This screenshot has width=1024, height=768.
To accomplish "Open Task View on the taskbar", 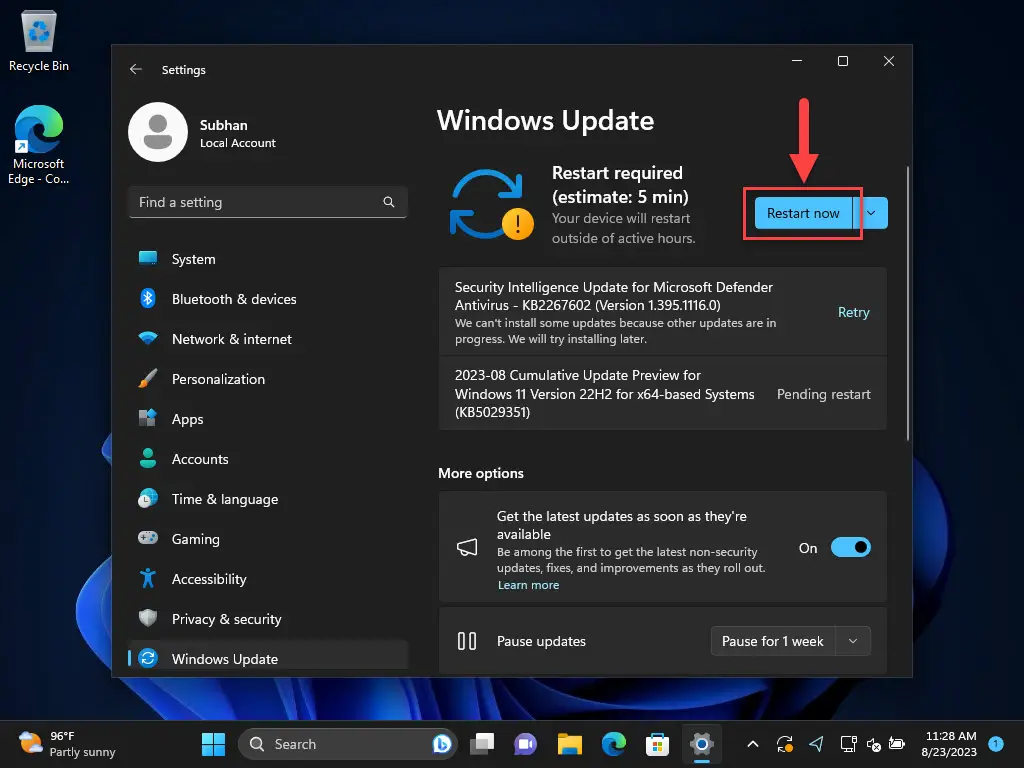I will pos(483,744).
